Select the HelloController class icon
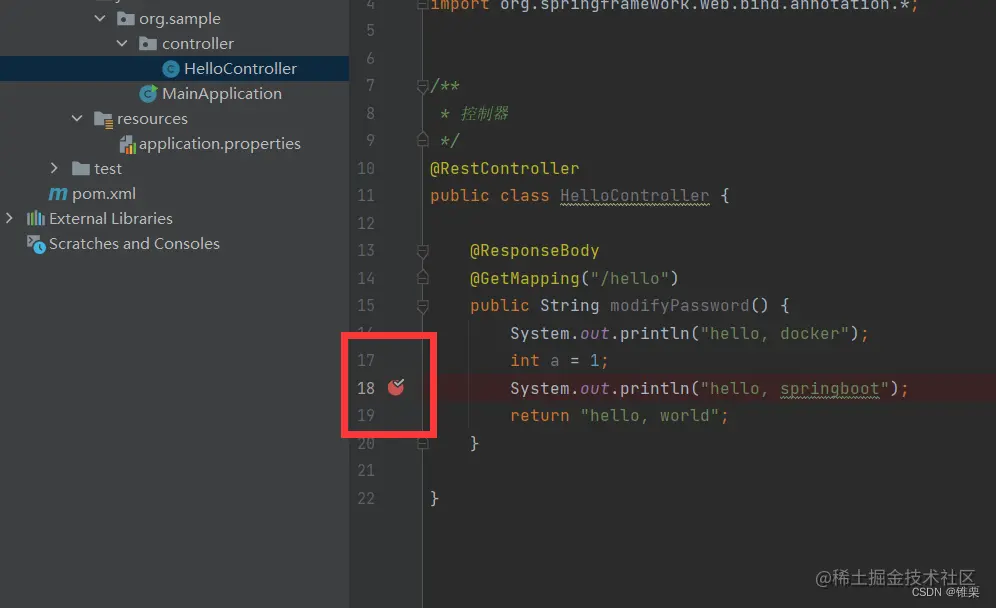 click(170, 69)
